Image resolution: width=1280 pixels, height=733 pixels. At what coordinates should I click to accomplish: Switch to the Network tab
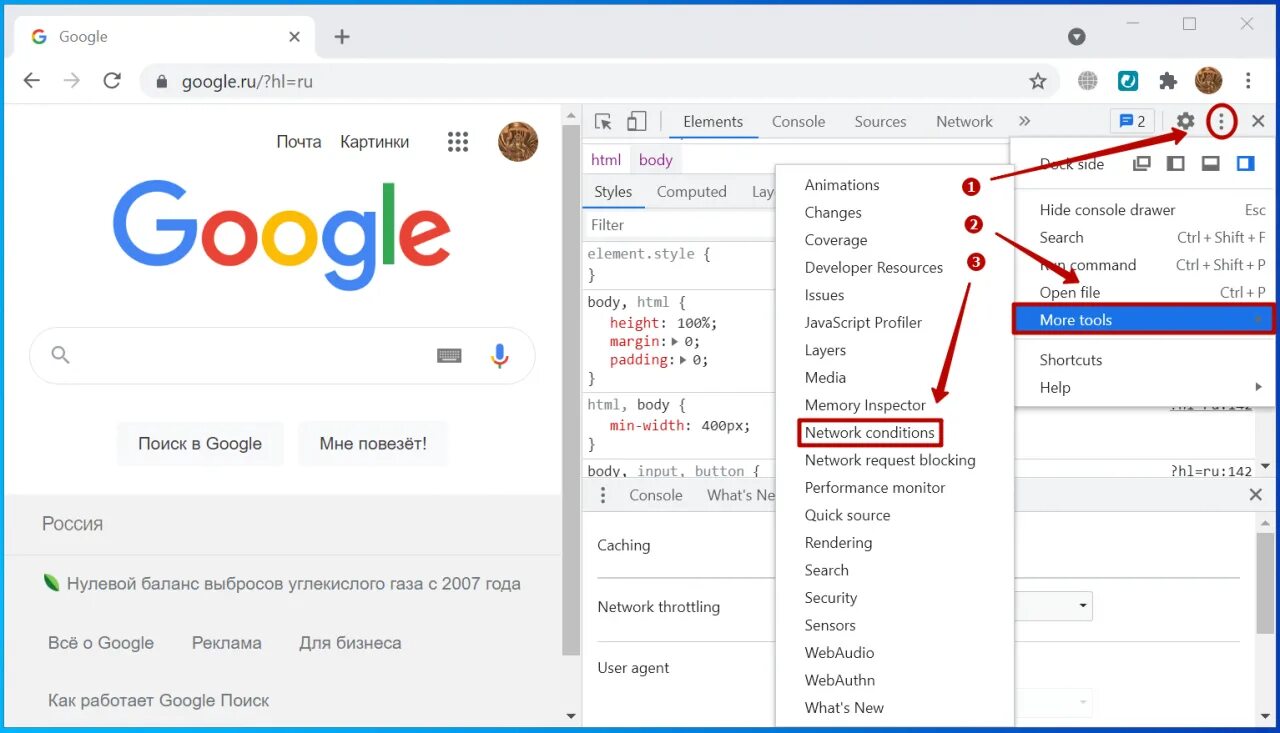pos(964,122)
